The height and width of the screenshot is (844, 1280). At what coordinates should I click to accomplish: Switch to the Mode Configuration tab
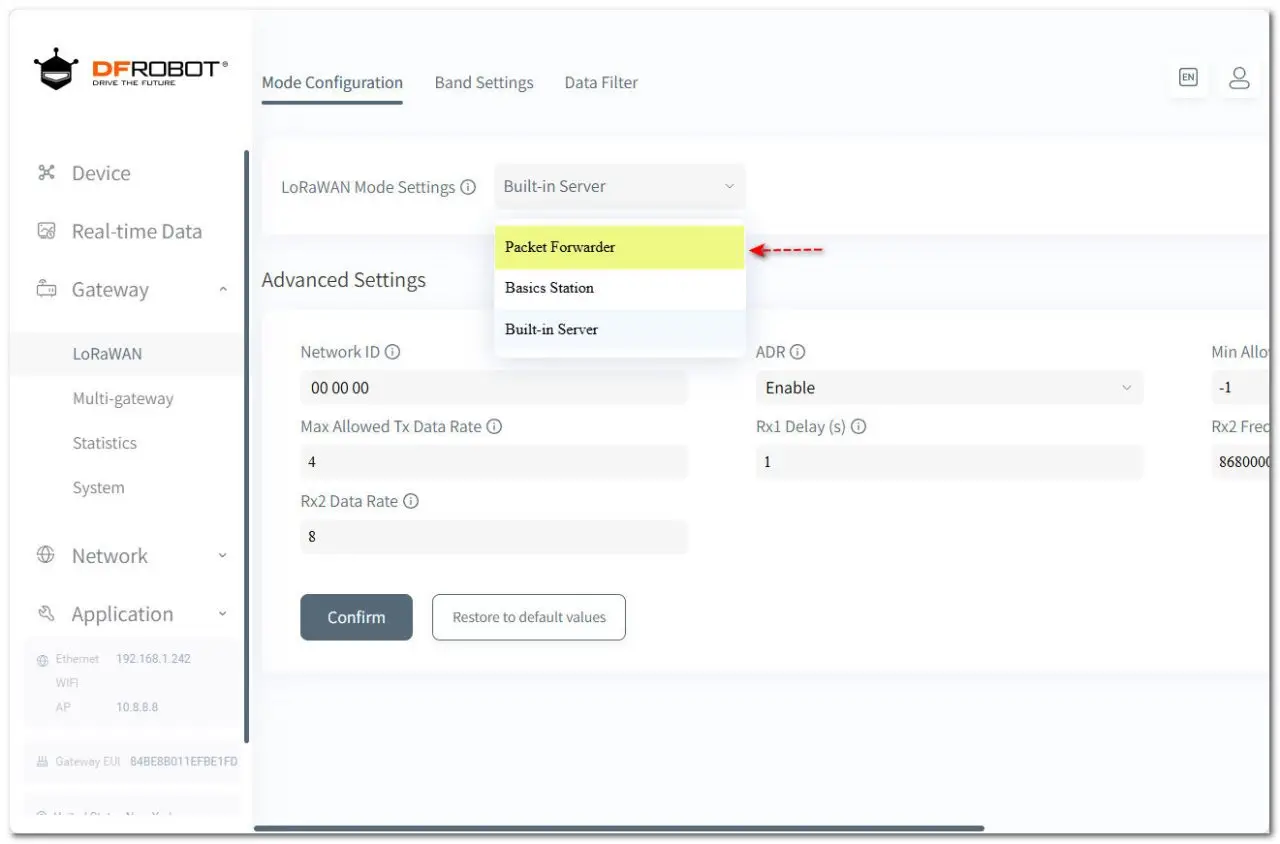click(332, 83)
